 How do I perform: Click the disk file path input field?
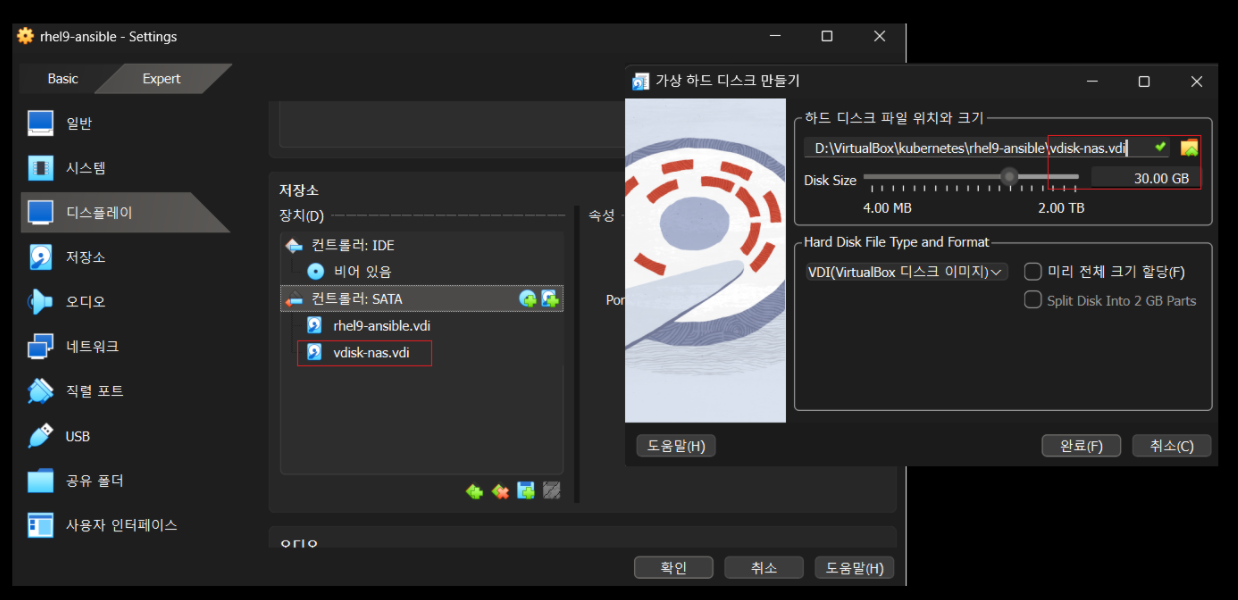coord(986,148)
